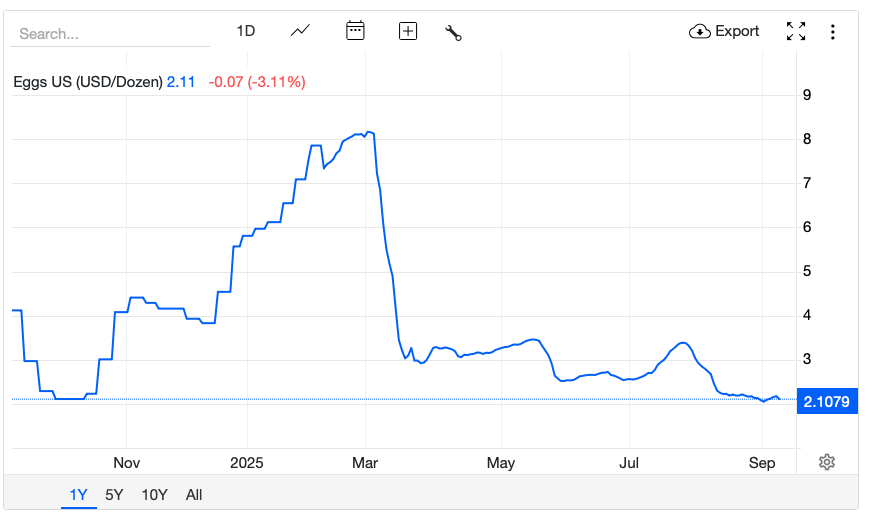This screenshot has width=871, height=523.
Task: Click the Export text label
Action: pyautogui.click(x=737, y=31)
